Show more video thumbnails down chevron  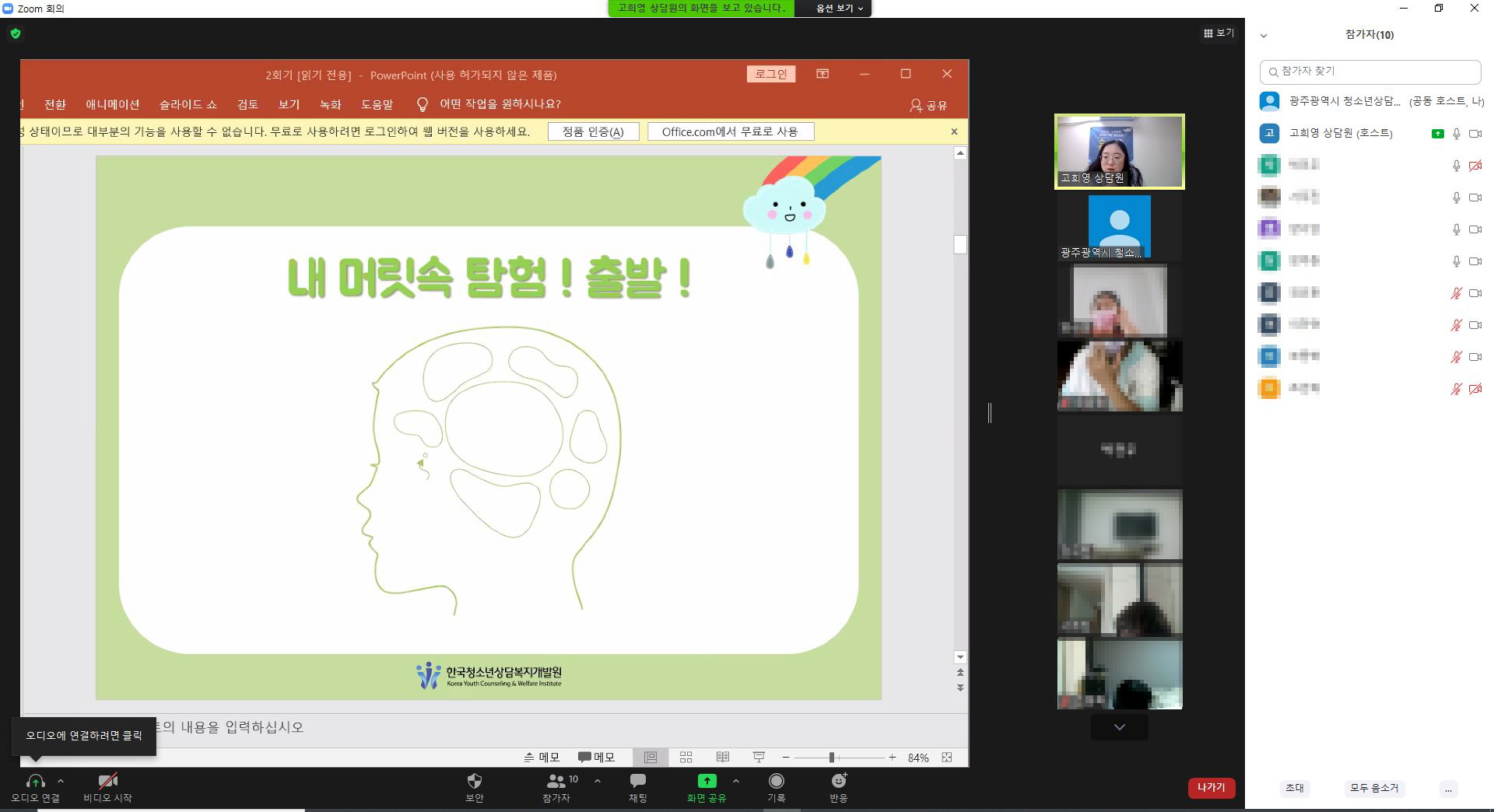[1119, 727]
